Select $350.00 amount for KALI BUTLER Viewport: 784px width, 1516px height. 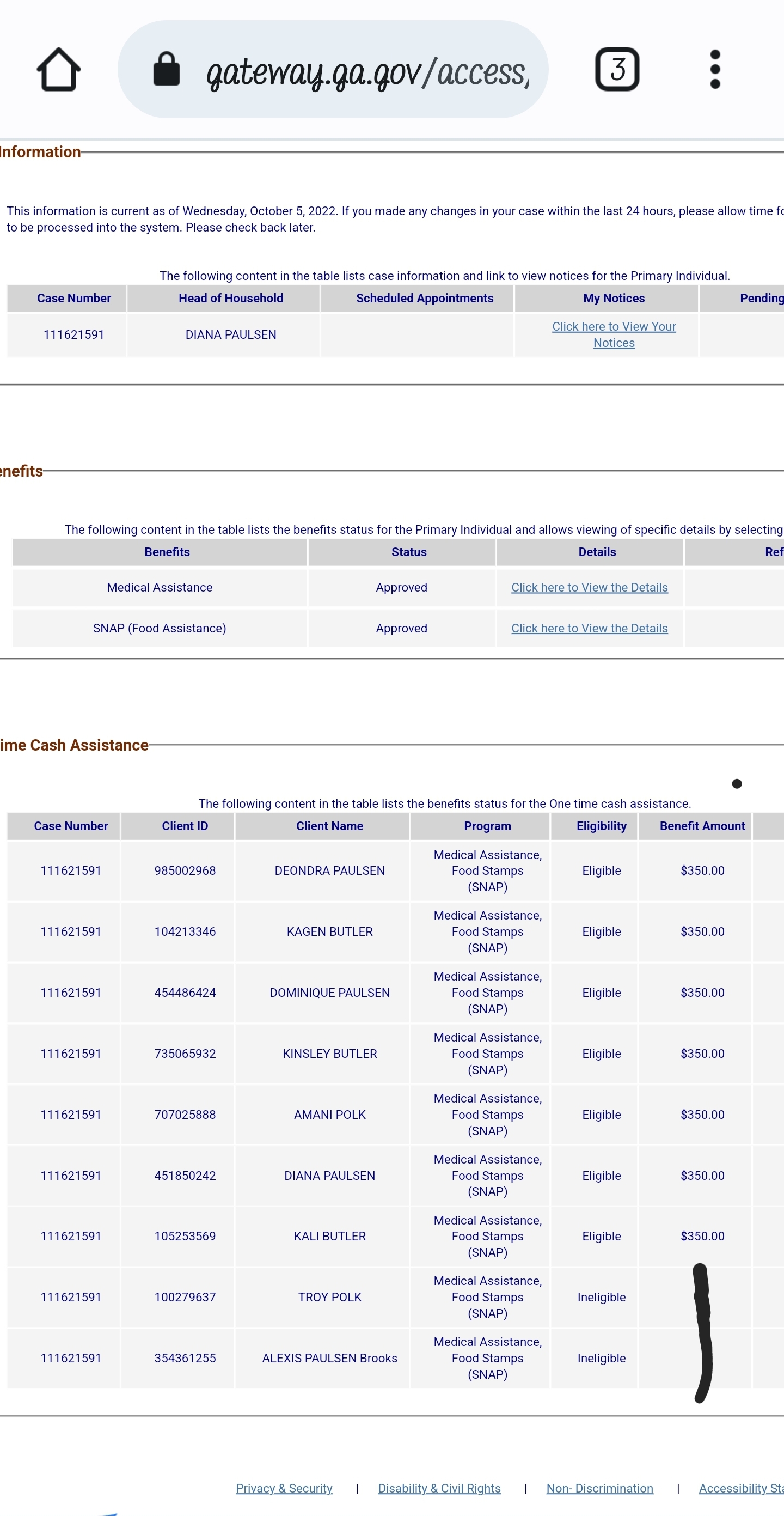[702, 1237]
